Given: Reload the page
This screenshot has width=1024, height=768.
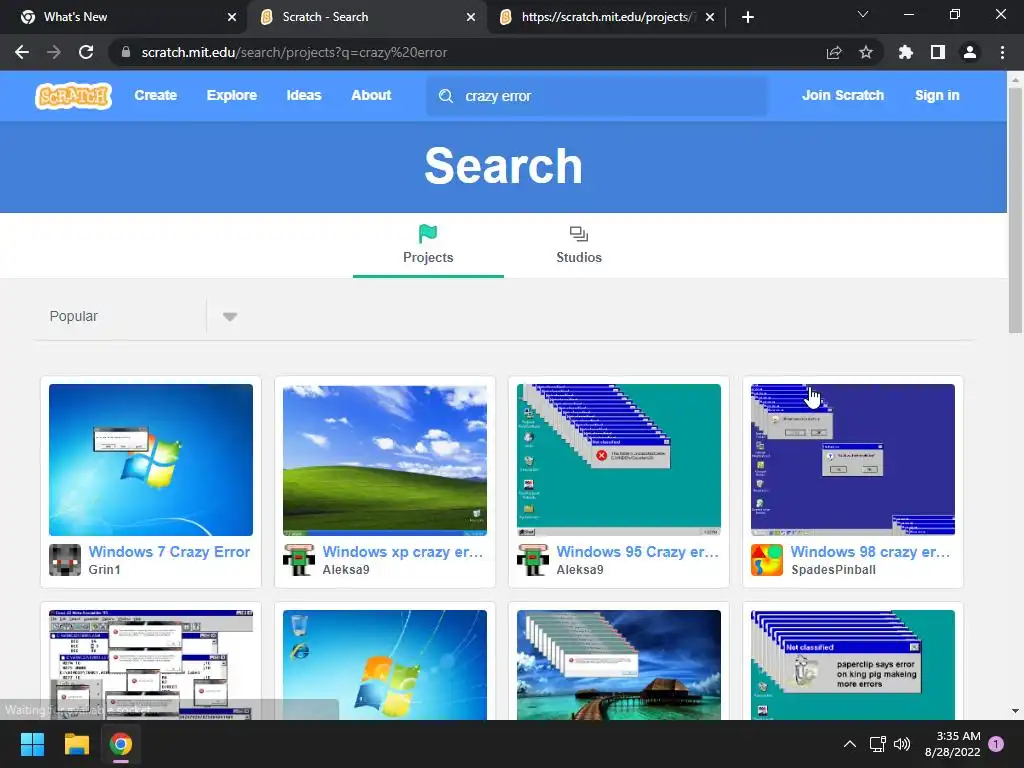Looking at the screenshot, I should [x=86, y=52].
